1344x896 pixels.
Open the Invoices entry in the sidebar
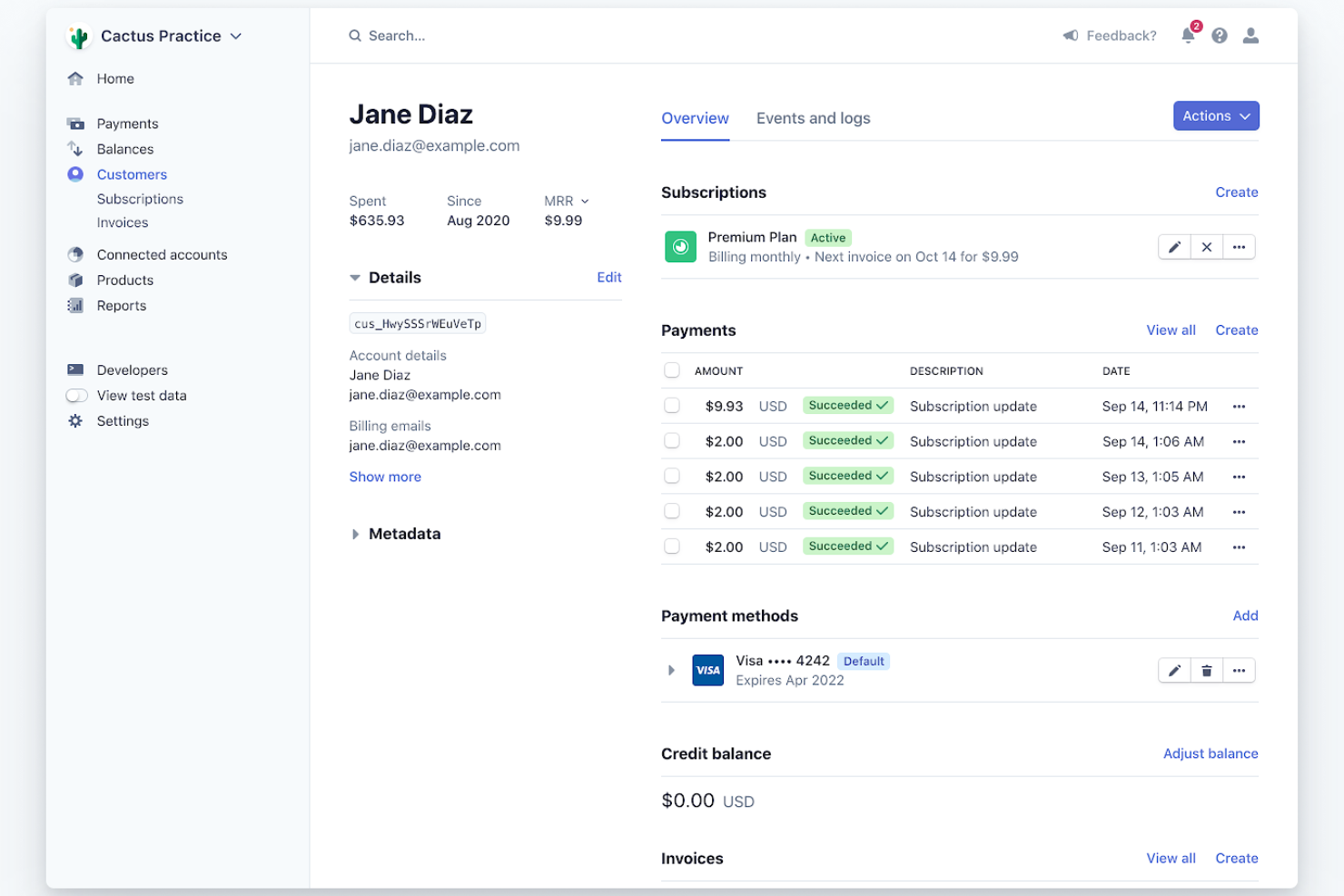[x=123, y=222]
